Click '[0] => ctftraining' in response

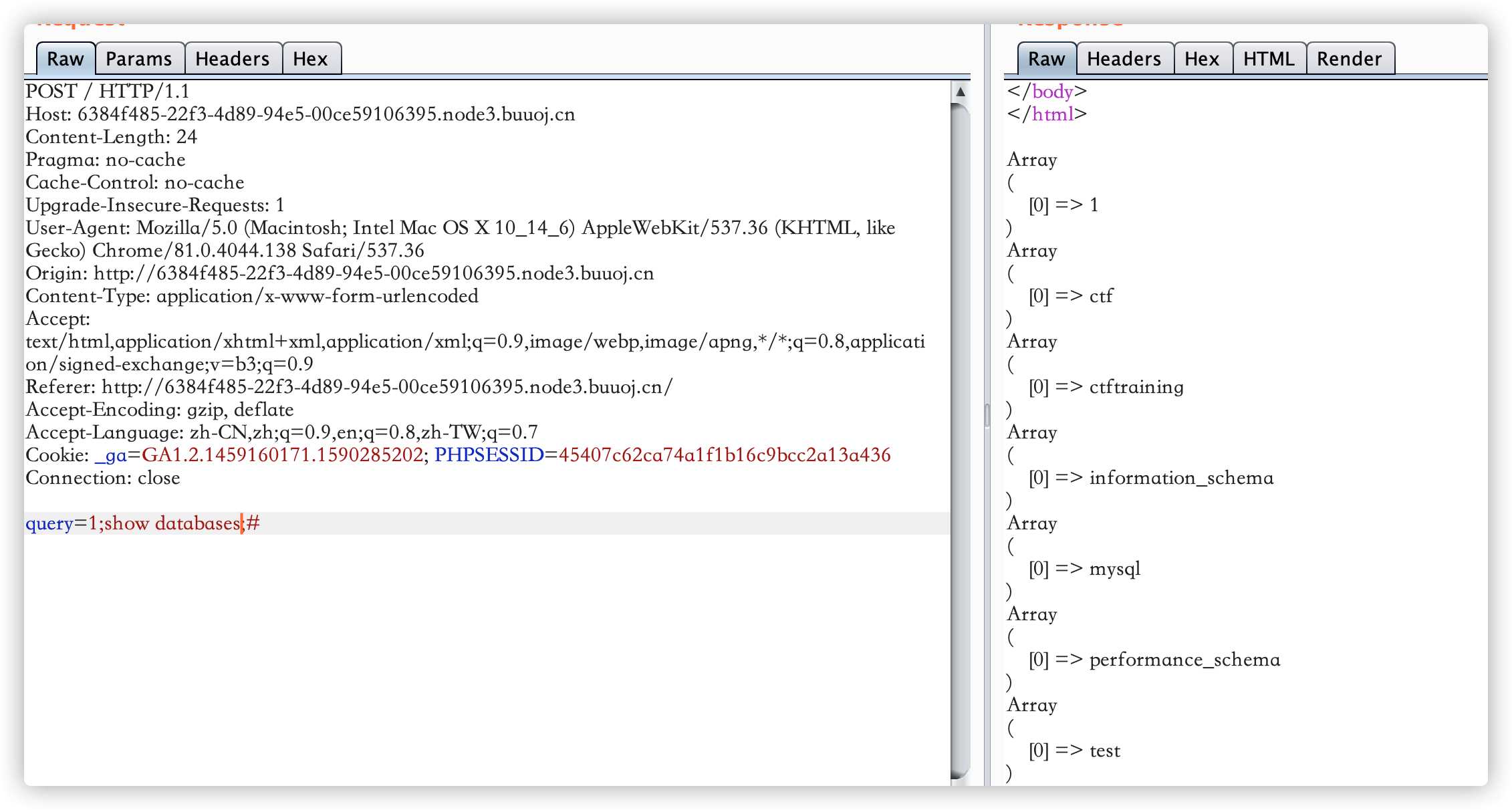pyautogui.click(x=1106, y=387)
